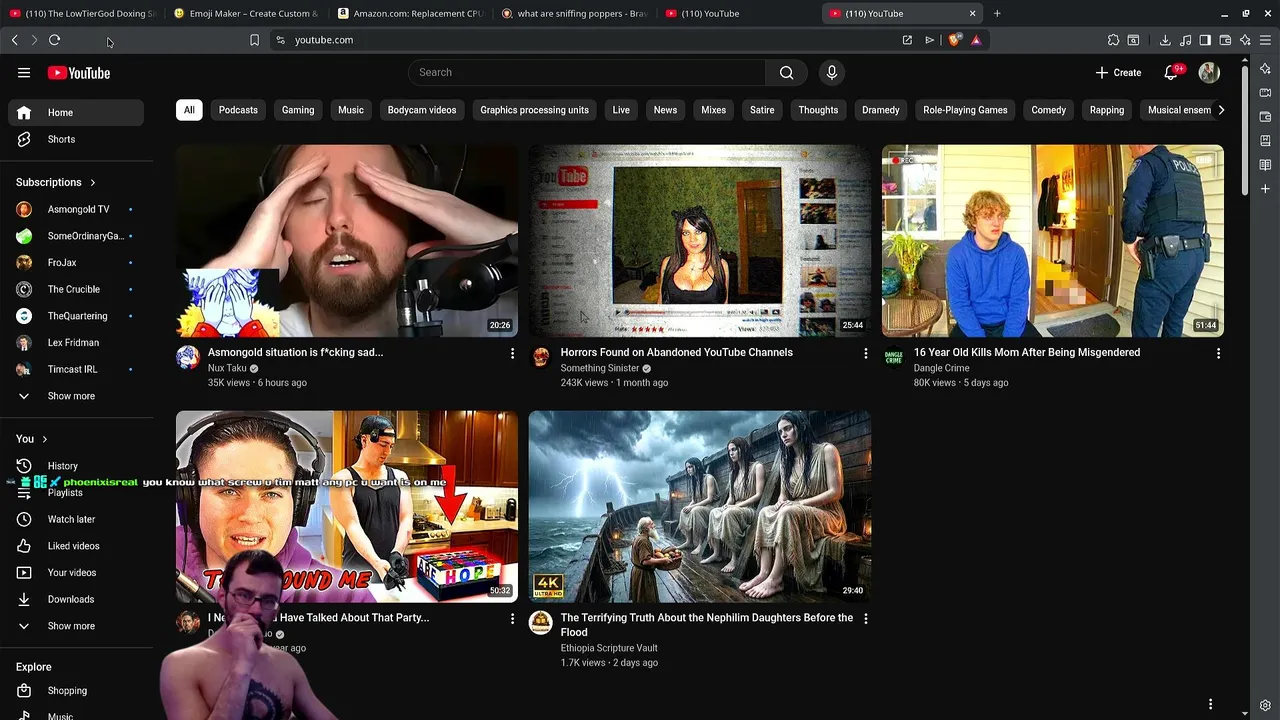Screen dimensions: 1280x720
Task: Select the Graphics processing units chip
Action: (x=534, y=110)
